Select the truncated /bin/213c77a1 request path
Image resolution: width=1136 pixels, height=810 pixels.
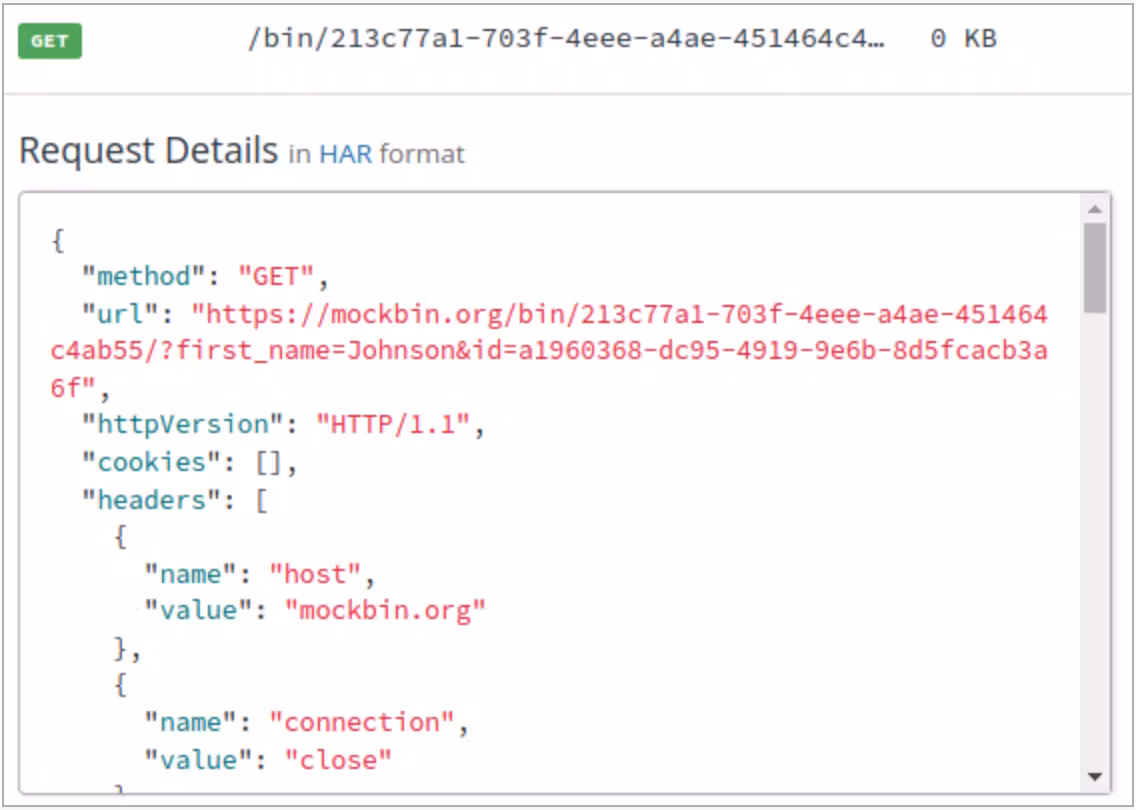565,40
